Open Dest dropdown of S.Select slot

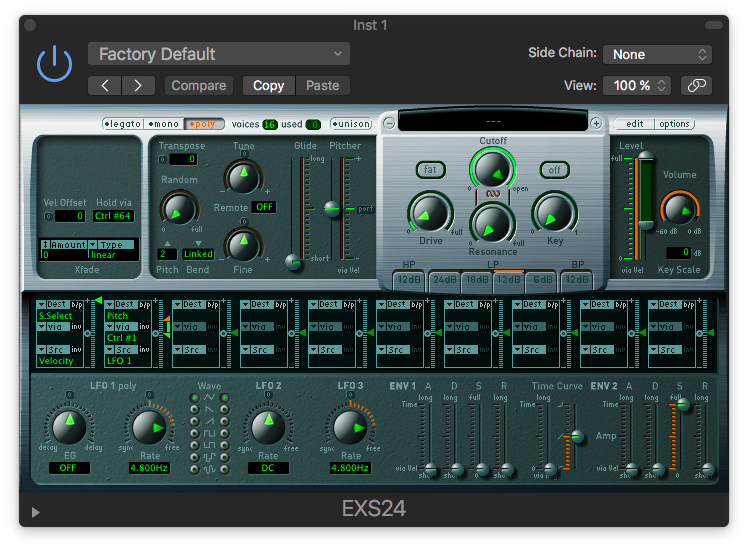click(53, 304)
